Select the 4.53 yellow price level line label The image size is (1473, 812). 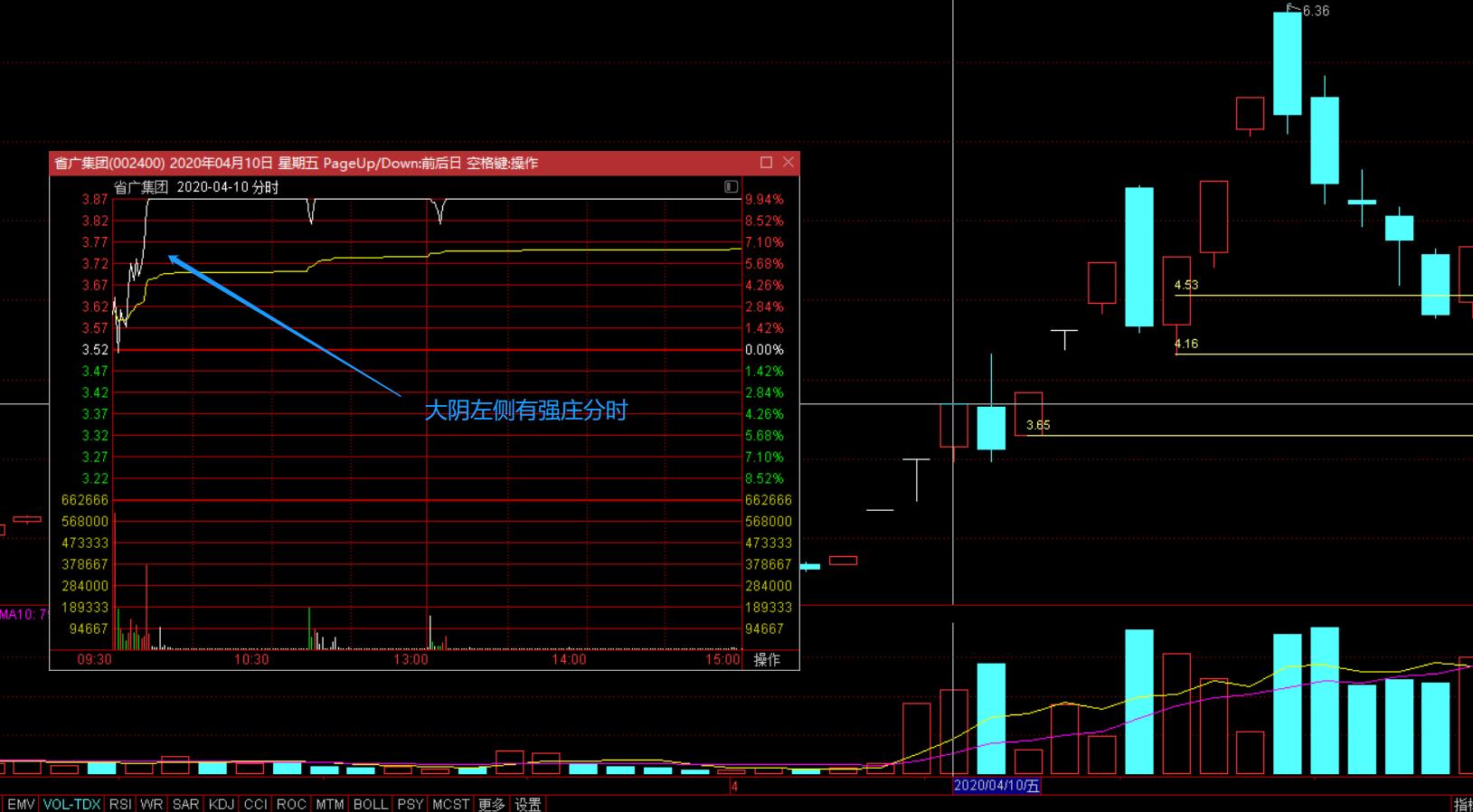(1185, 285)
